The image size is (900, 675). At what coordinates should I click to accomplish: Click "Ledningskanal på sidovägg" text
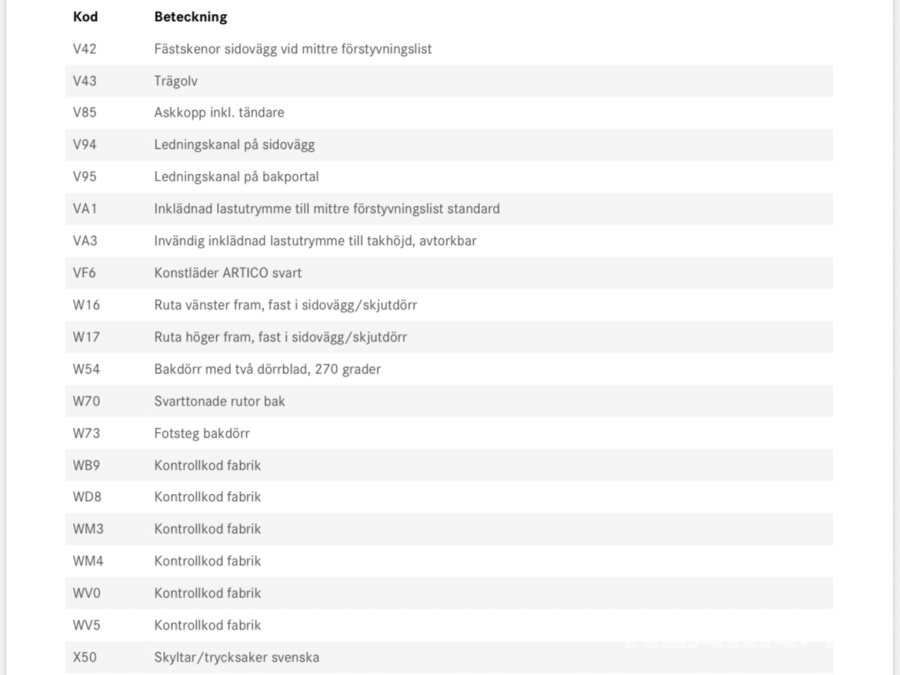pyautogui.click(x=234, y=145)
